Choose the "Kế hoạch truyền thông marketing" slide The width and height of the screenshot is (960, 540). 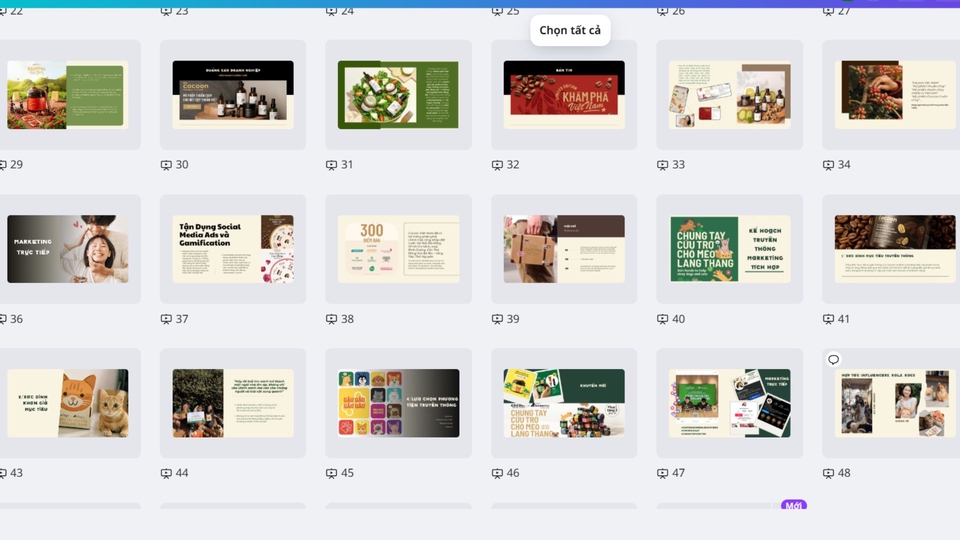pyautogui.click(x=729, y=249)
